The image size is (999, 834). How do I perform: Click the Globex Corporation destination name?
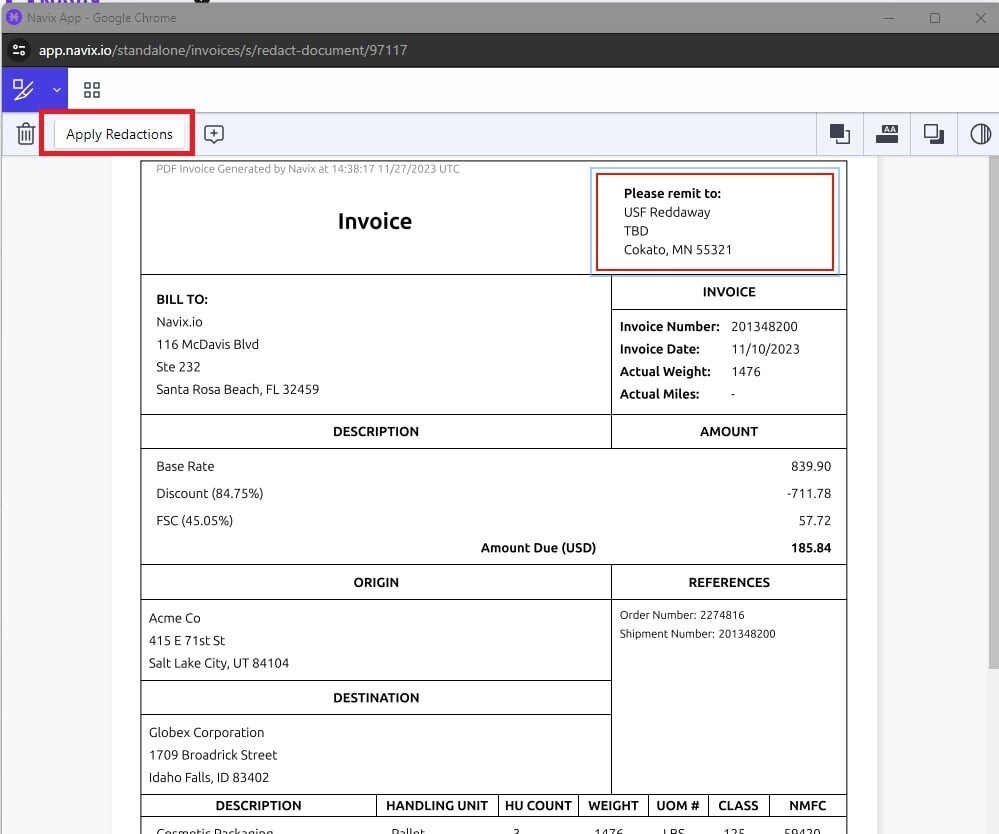click(206, 733)
